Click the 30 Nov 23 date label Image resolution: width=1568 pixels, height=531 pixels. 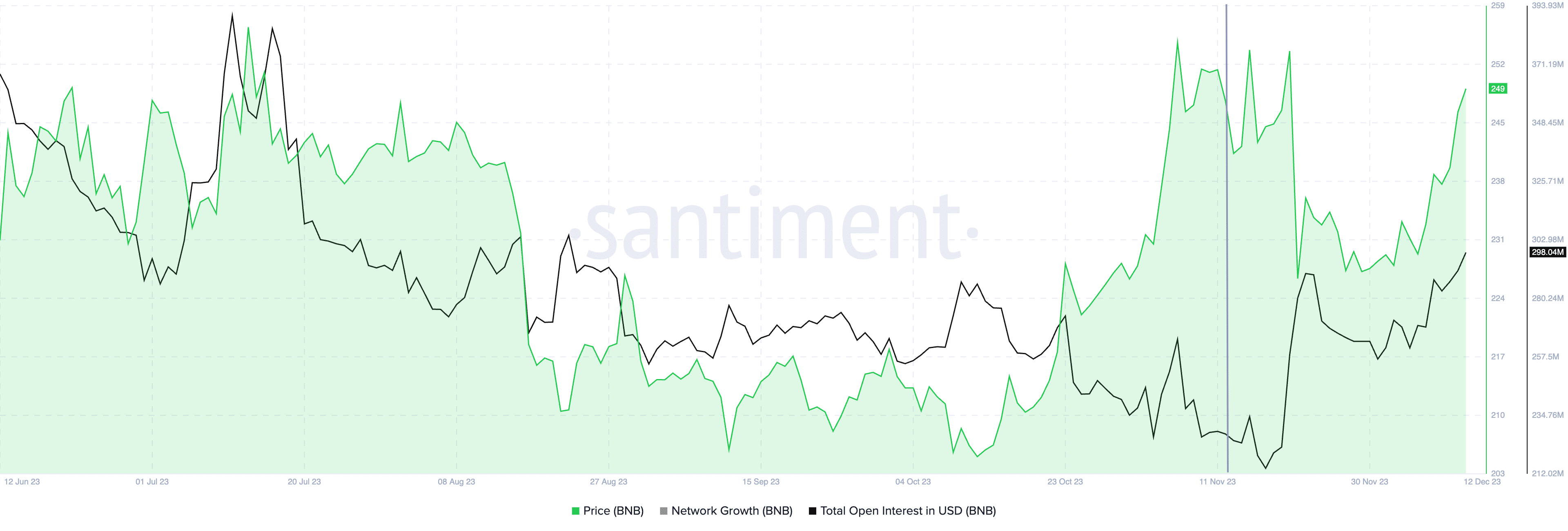1370,482
